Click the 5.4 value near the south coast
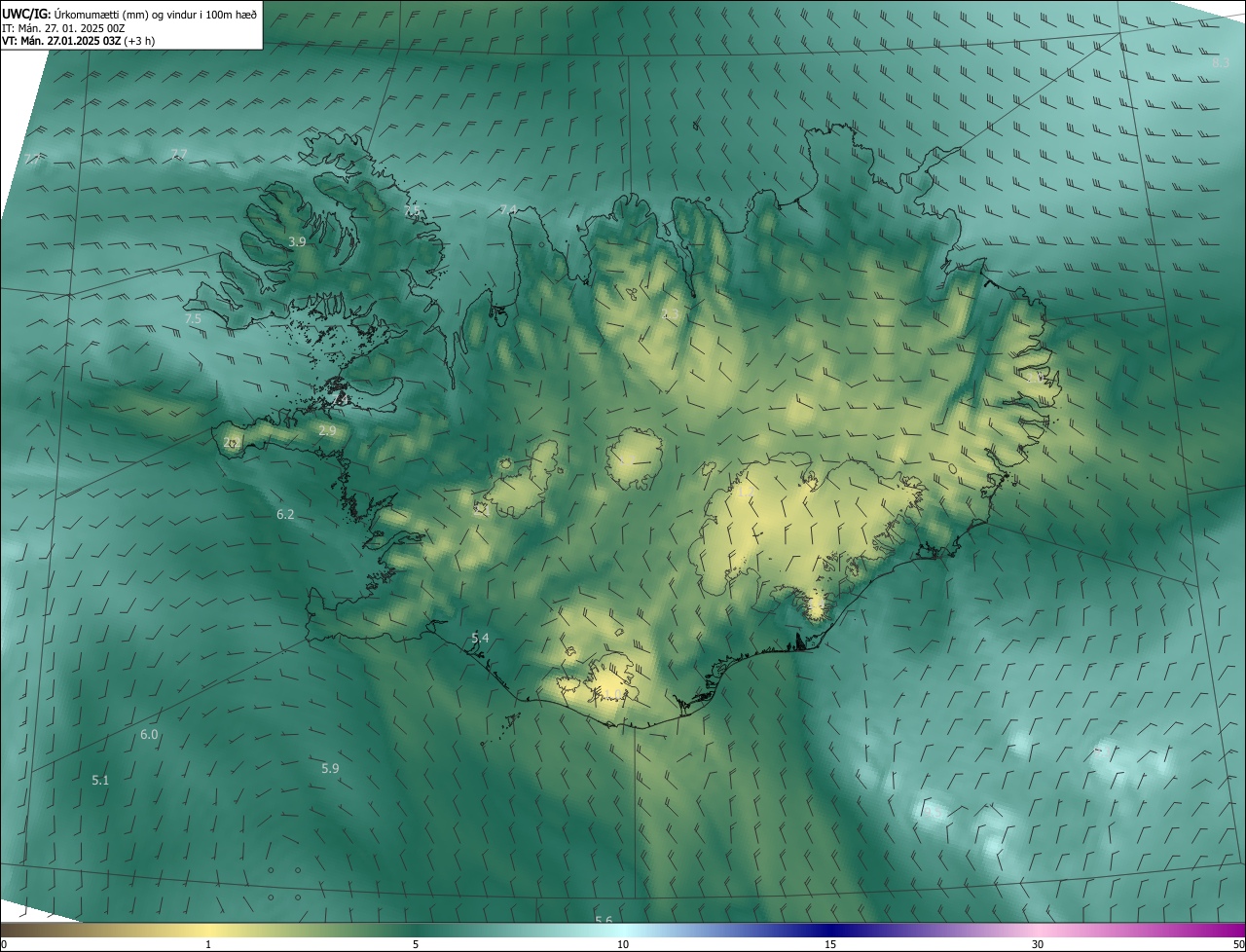Viewport: 1246px width, 952px height. 480,638
